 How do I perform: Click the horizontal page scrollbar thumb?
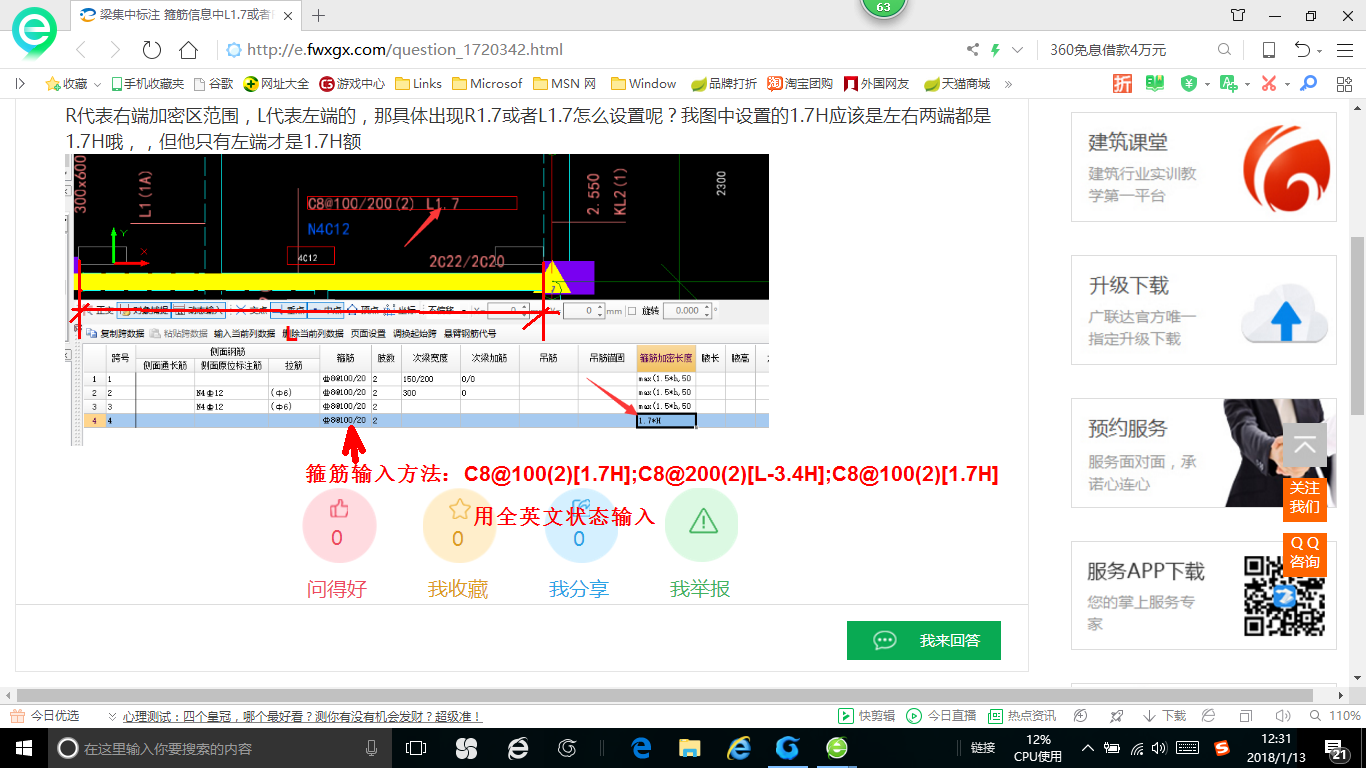click(x=665, y=695)
